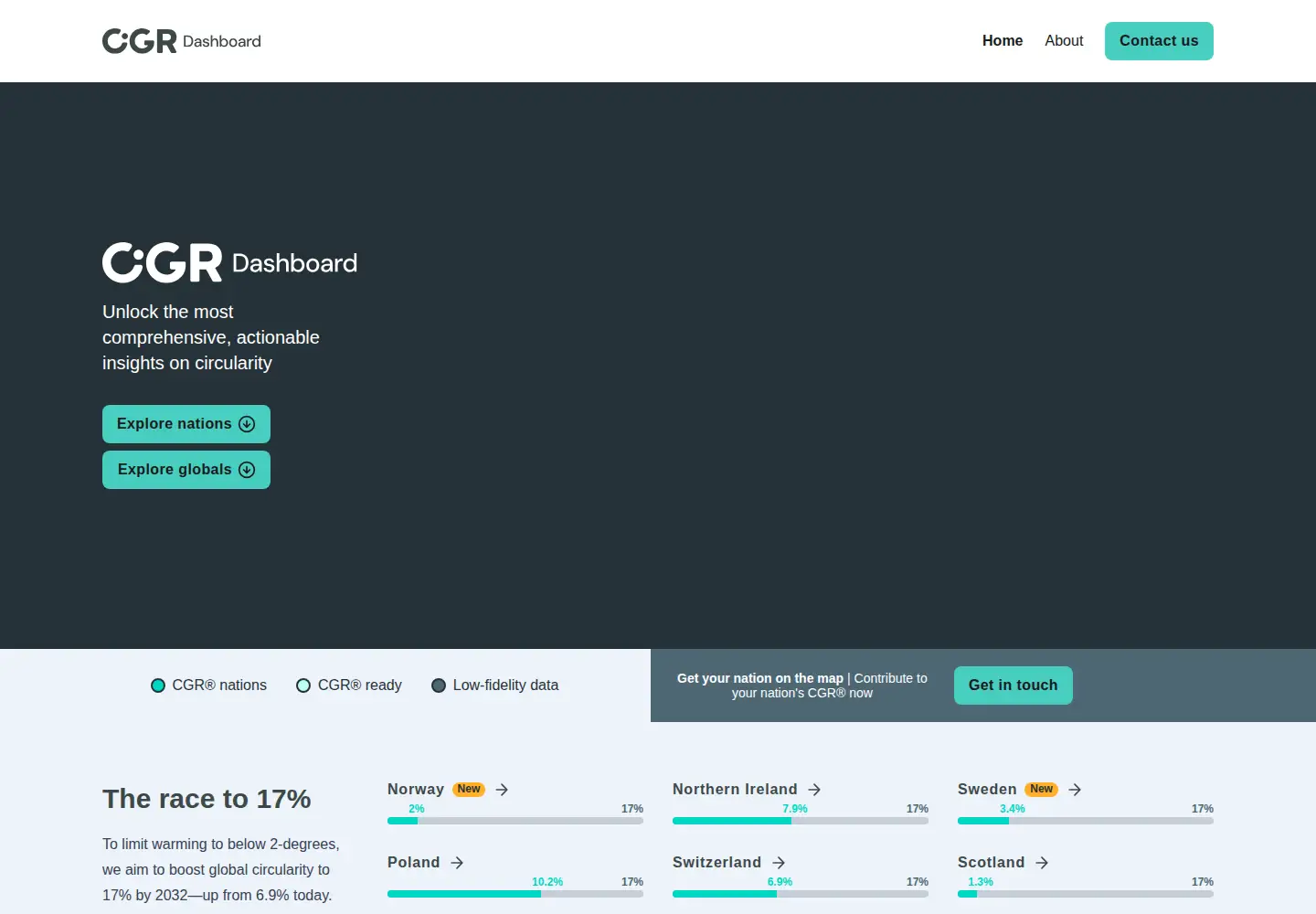Image resolution: width=1316 pixels, height=914 pixels.
Task: Open the Switzerland nation link
Action: (x=717, y=863)
